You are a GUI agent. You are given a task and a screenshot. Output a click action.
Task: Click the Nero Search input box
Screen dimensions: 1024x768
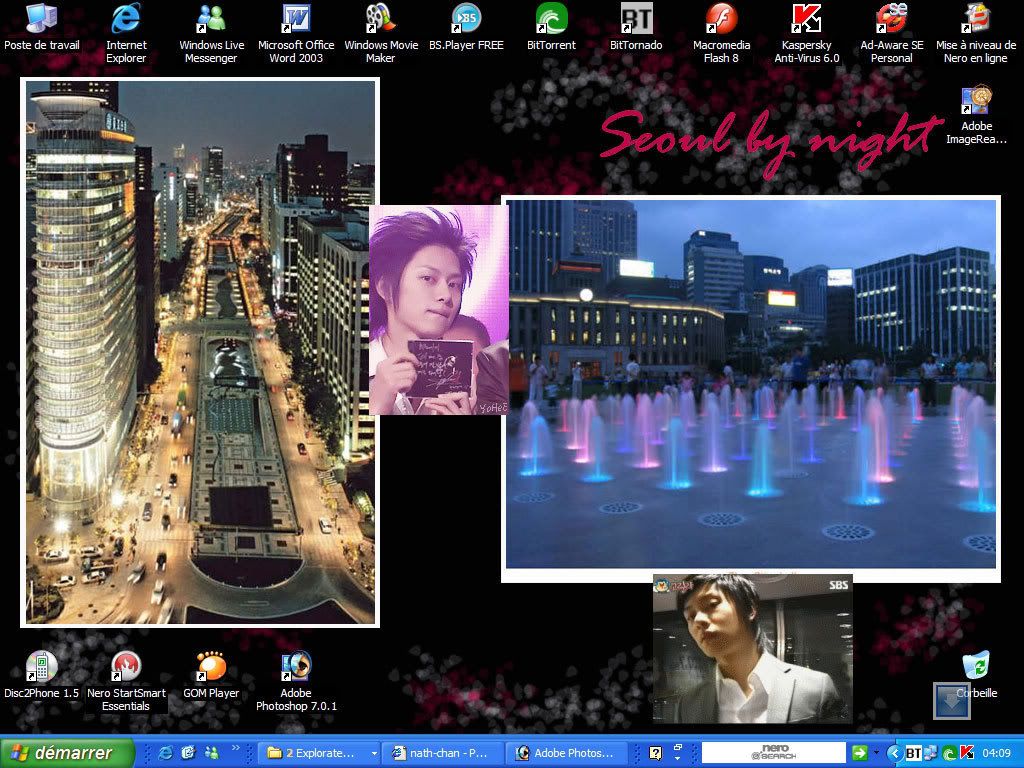coord(773,753)
